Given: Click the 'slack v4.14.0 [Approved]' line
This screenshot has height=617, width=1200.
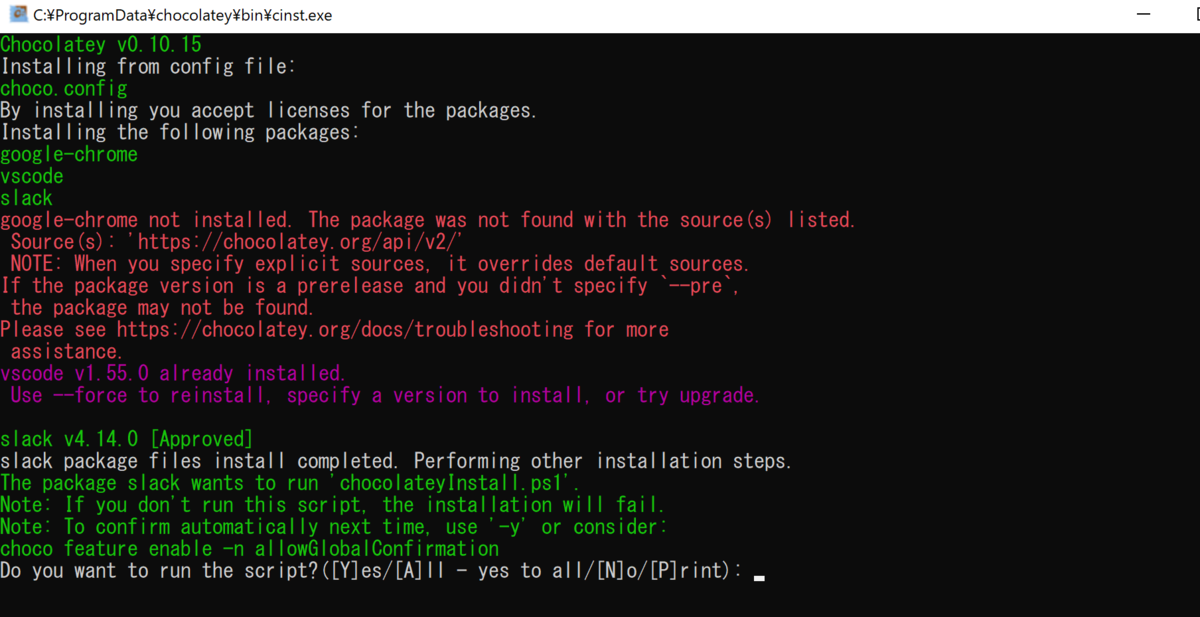Looking at the screenshot, I should click(126, 439).
